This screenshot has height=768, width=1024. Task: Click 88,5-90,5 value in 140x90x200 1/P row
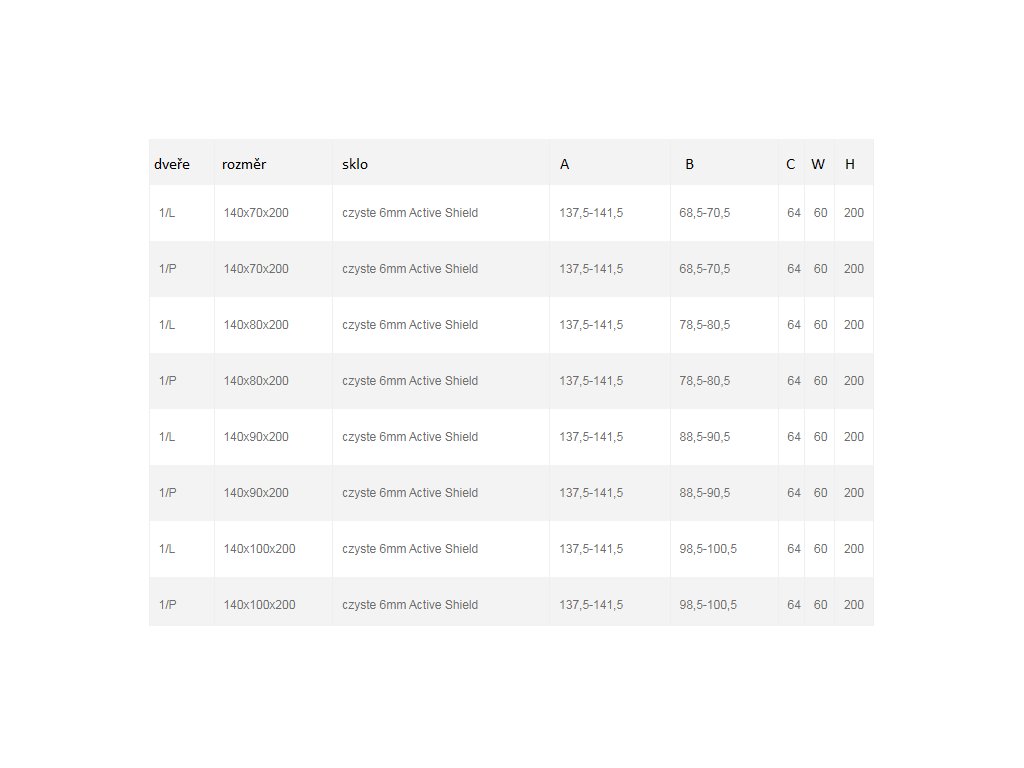coord(704,493)
